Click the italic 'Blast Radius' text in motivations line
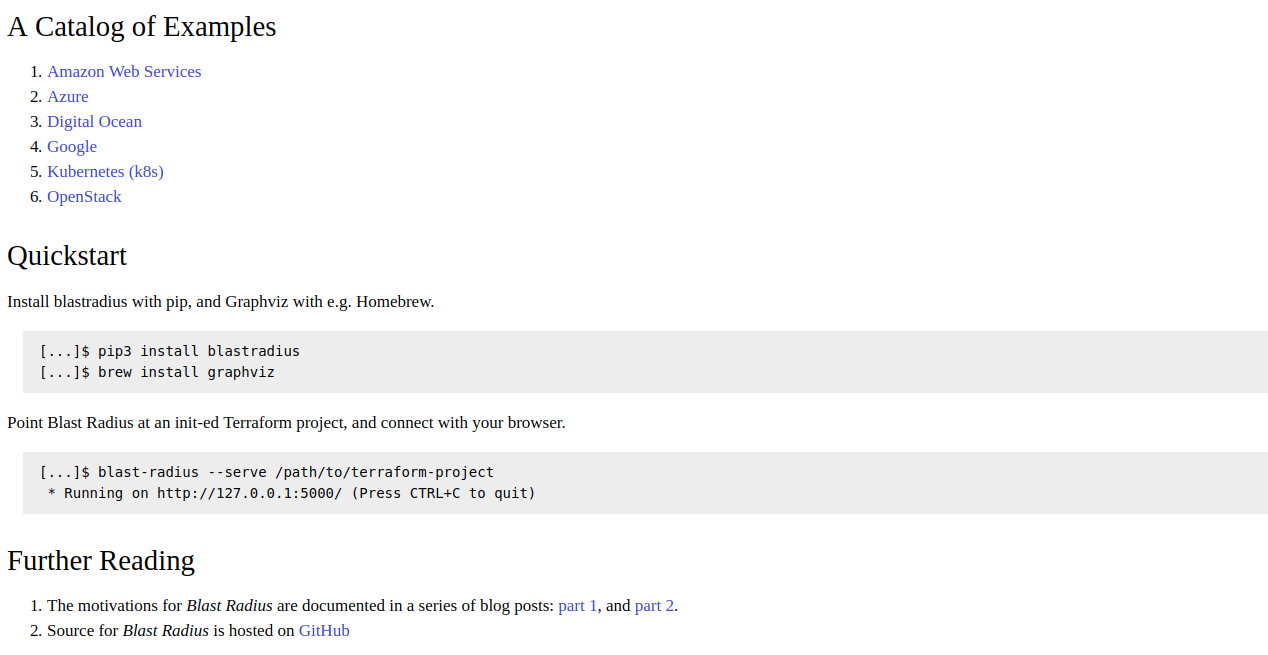This screenshot has width=1268, height=655. (x=229, y=606)
